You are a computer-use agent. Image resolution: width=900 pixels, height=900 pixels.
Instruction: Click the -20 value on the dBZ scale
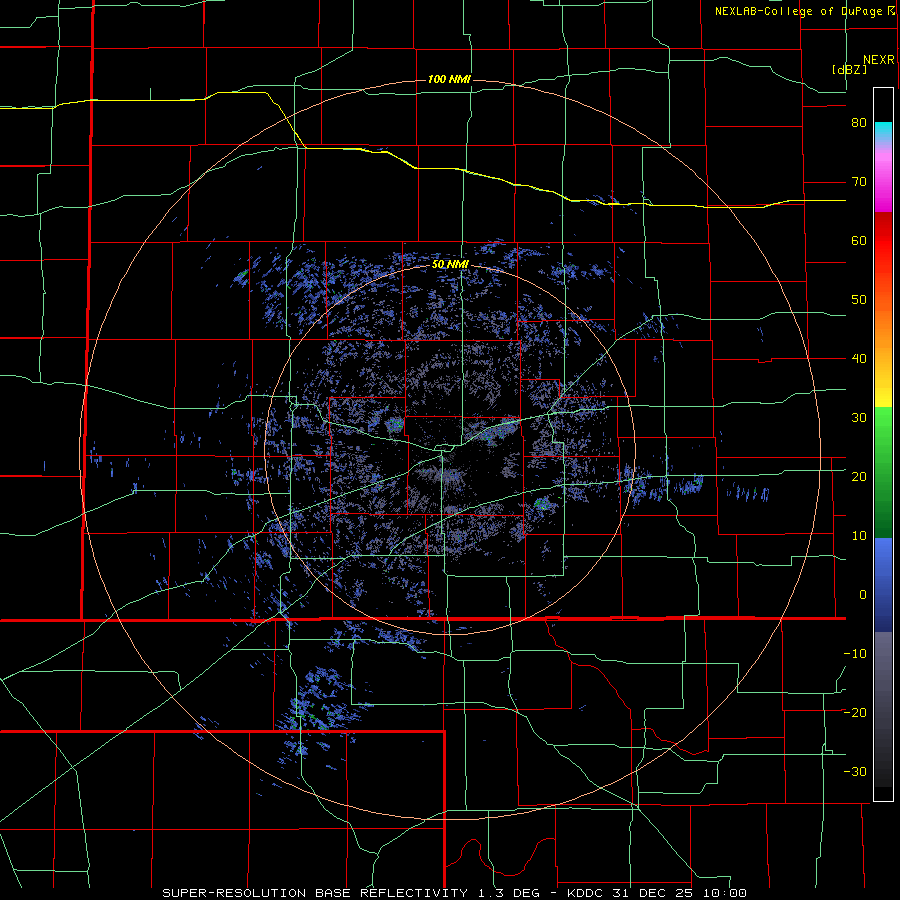(855, 713)
